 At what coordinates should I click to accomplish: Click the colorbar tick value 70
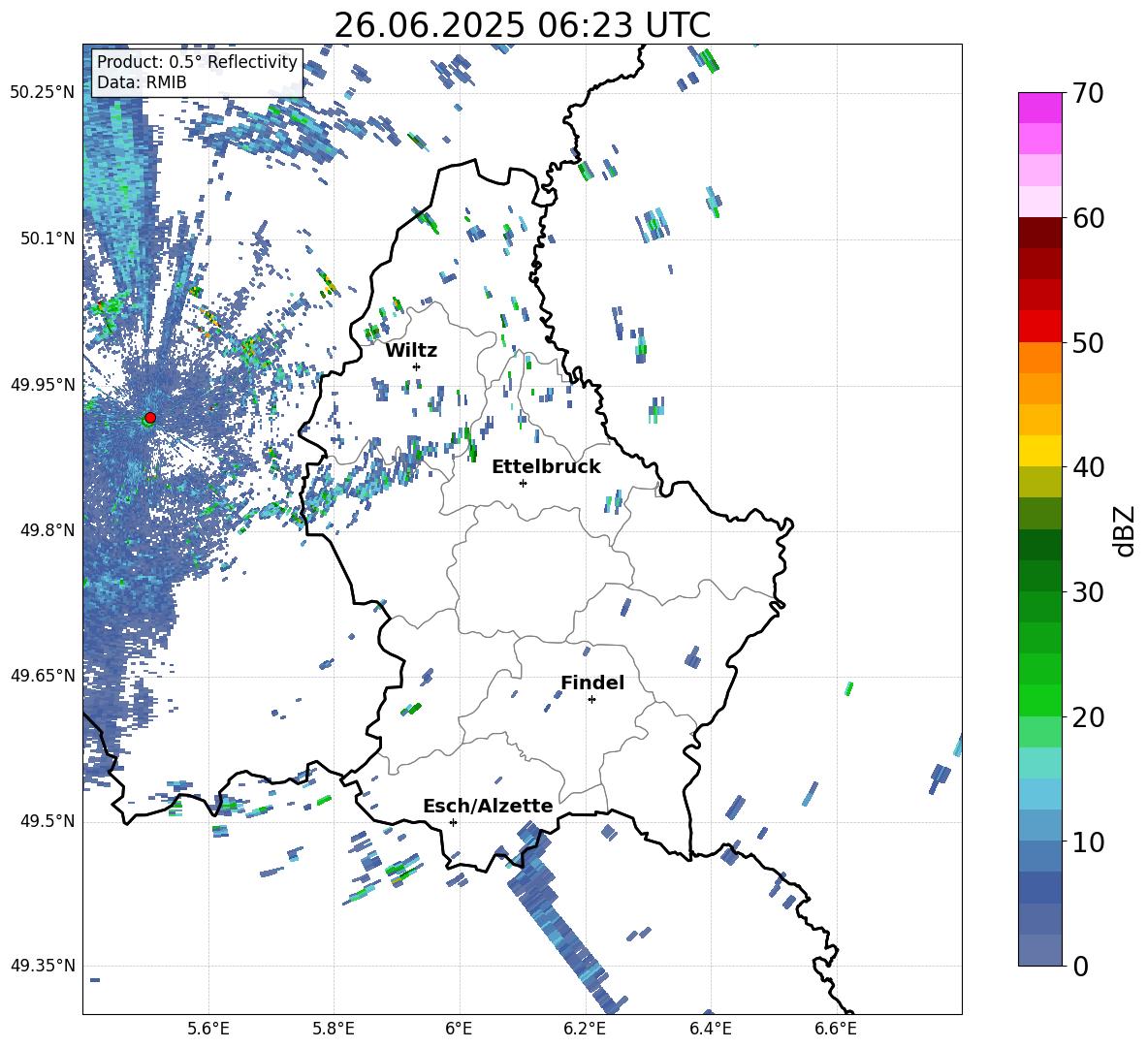point(1088,94)
